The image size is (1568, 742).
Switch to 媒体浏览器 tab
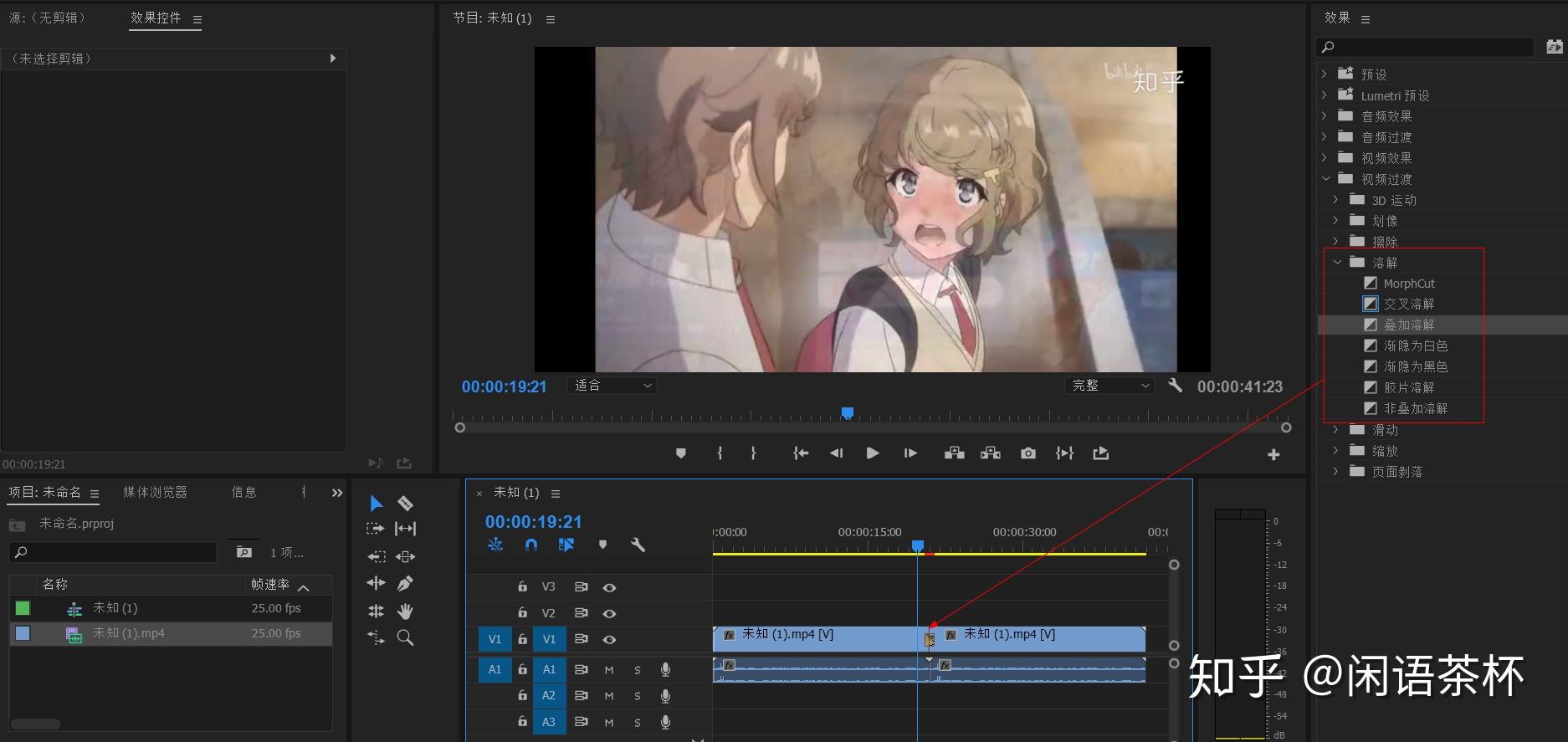click(156, 492)
